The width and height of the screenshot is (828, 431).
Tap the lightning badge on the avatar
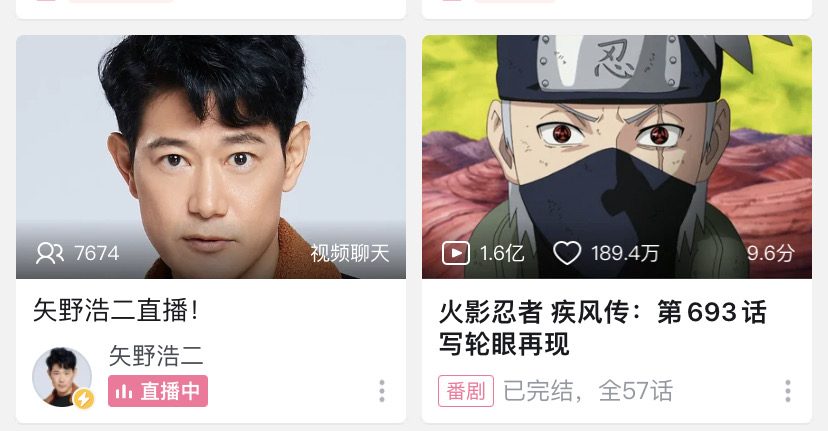point(83,399)
